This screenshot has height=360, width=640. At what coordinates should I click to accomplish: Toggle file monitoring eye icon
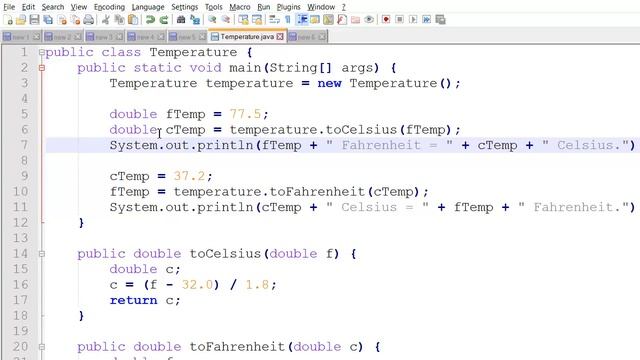369,20
